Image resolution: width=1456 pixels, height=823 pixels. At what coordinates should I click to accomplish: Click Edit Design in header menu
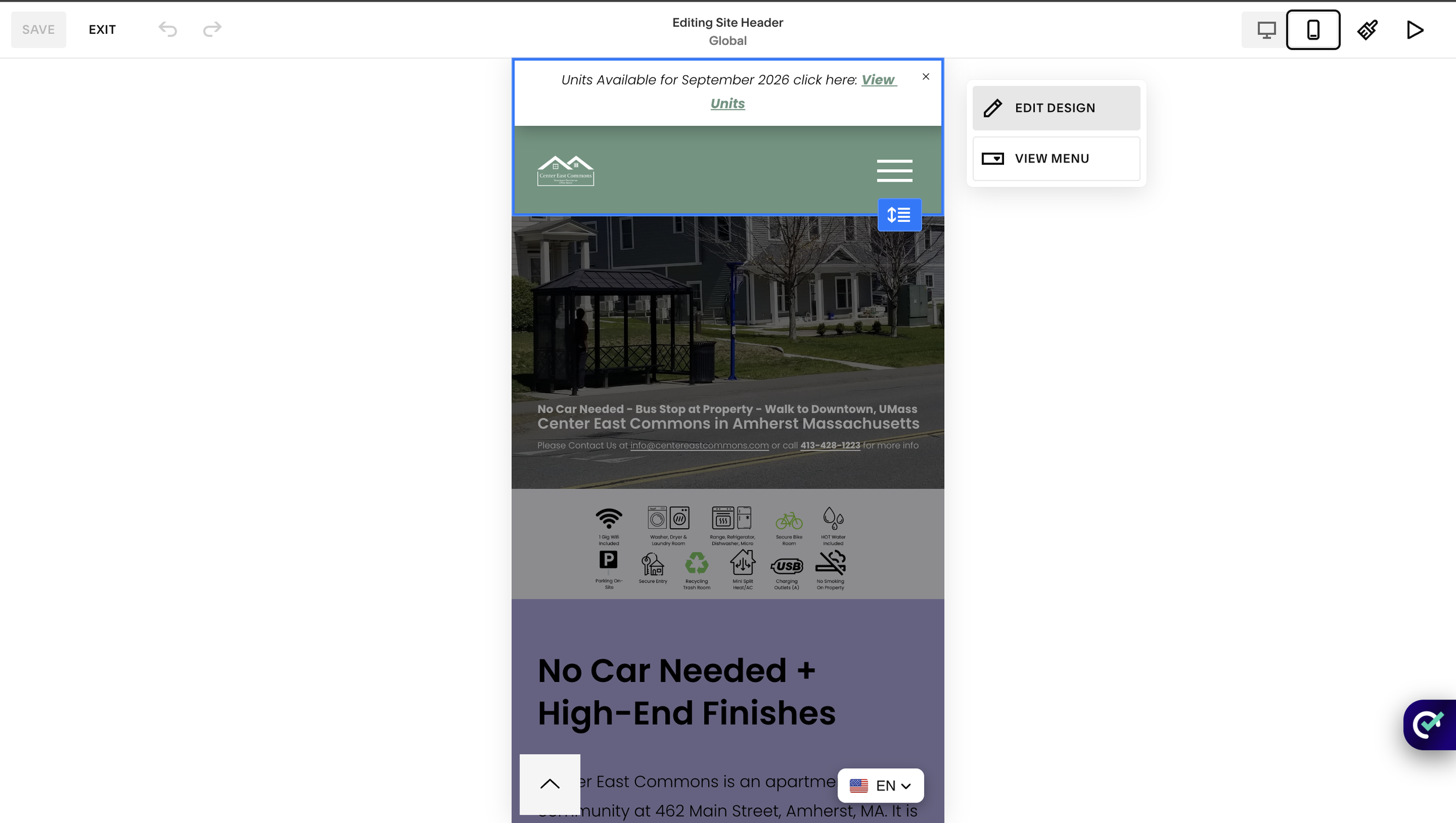(1056, 108)
